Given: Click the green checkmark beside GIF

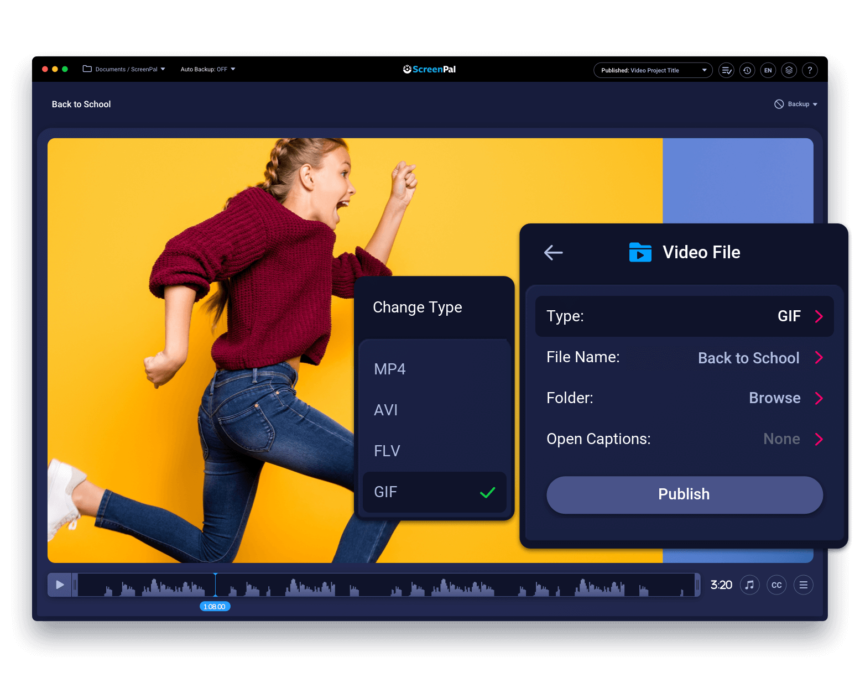Looking at the screenshot, I should pyautogui.click(x=487, y=493).
